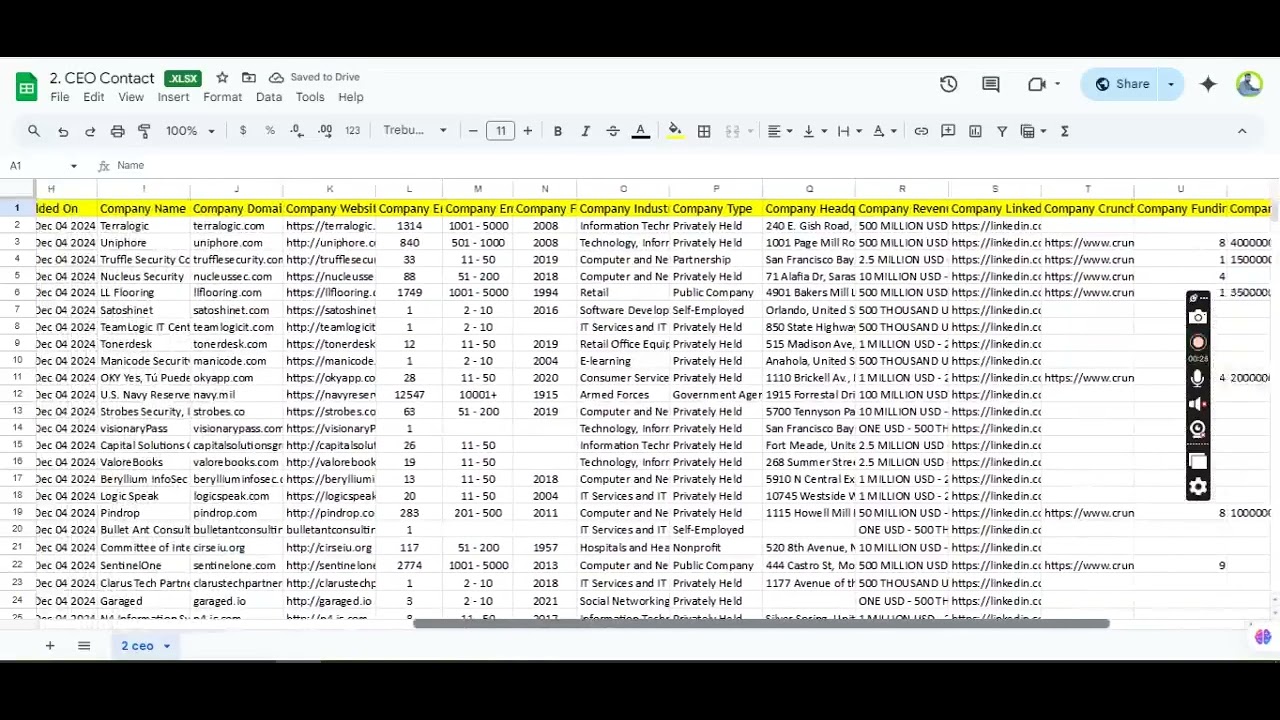Open text wrapping dropdown
This screenshot has height=720, width=1280.
pyautogui.click(x=849, y=131)
